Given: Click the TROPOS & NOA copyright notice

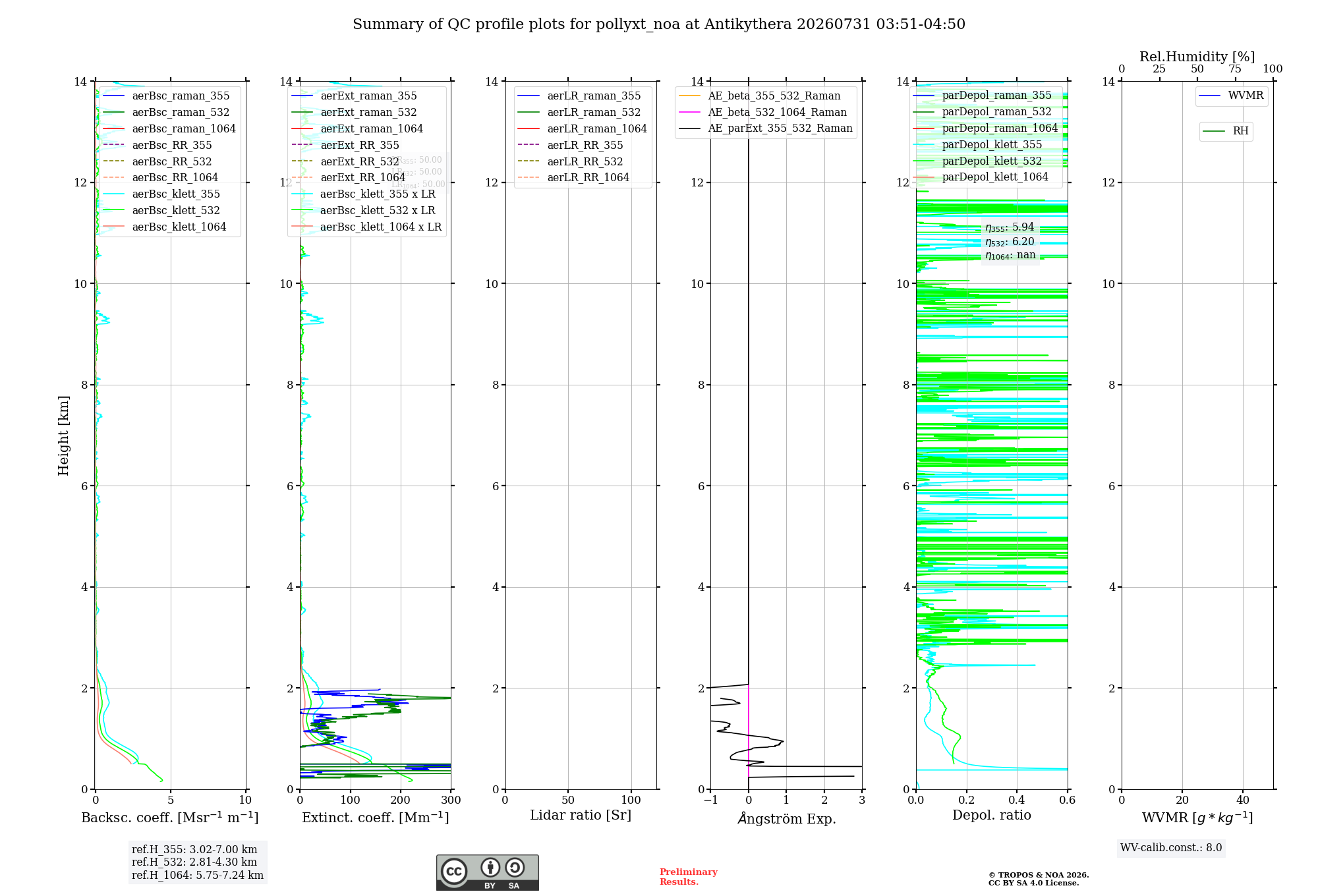Looking at the screenshot, I should (1039, 879).
